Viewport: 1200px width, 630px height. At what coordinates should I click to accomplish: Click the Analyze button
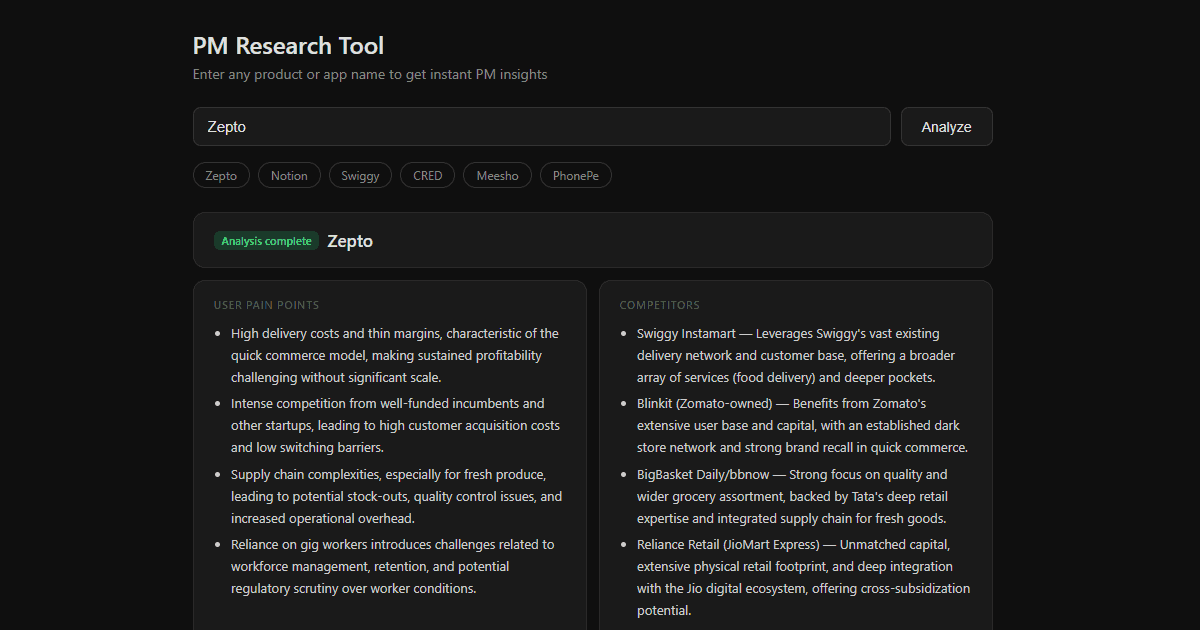[946, 127]
